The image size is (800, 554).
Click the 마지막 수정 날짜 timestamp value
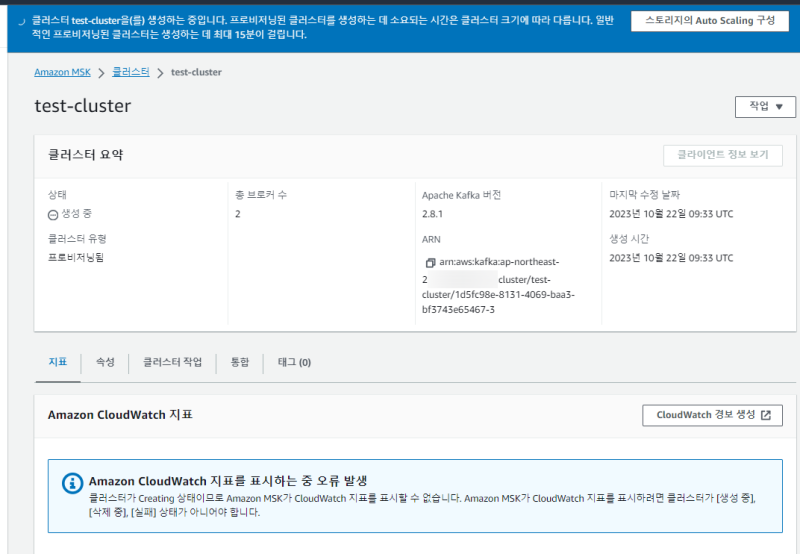(671, 214)
